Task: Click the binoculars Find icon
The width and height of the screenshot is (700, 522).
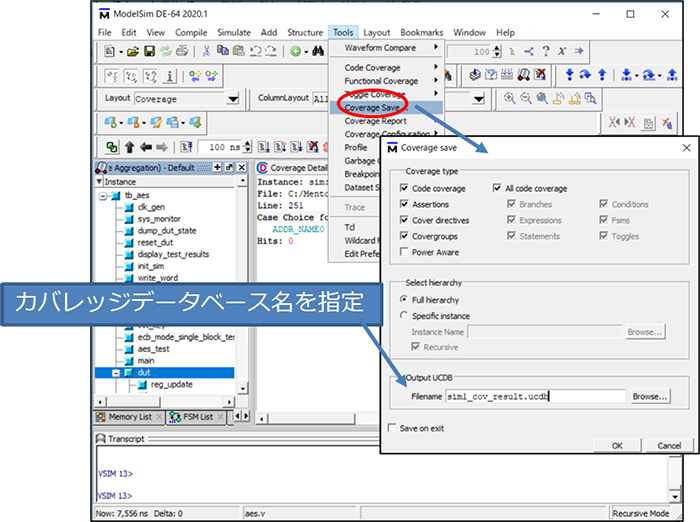Action: tap(318, 51)
